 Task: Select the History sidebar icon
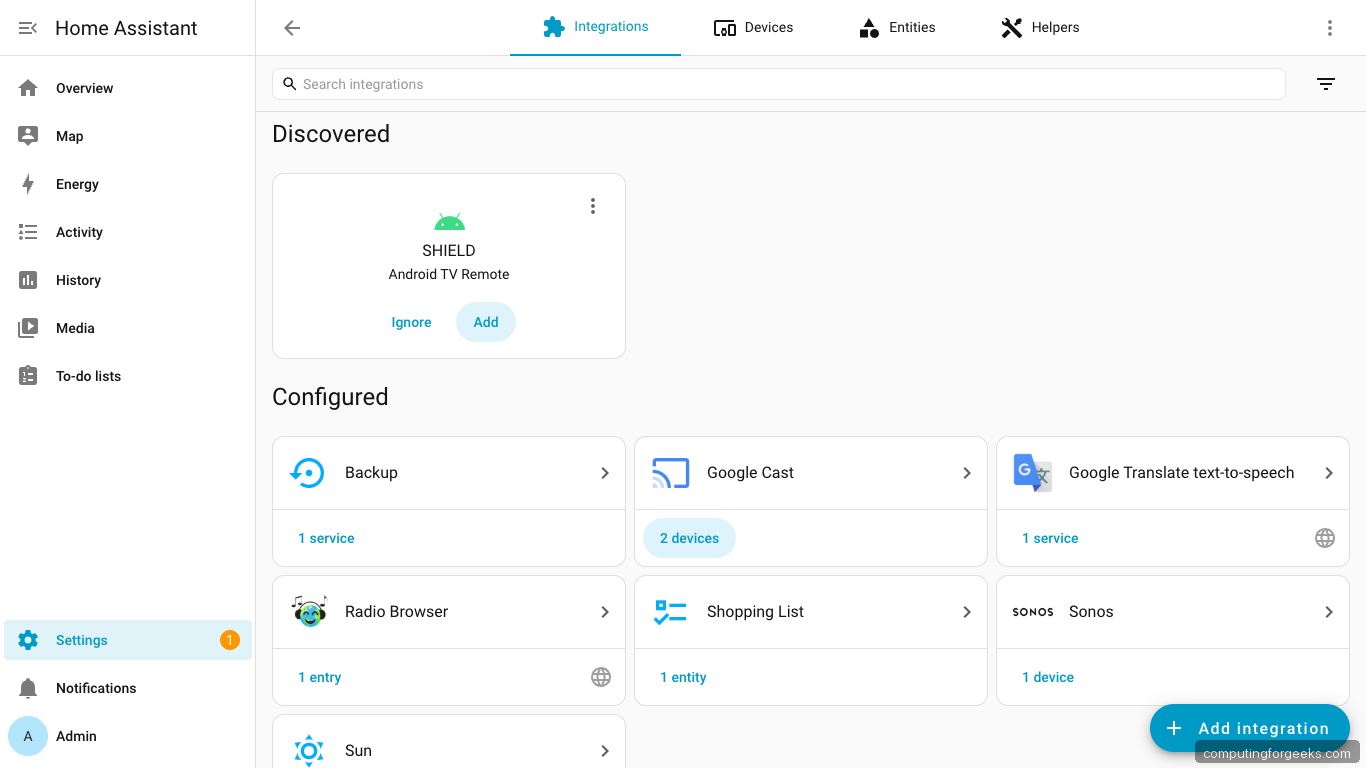pyautogui.click(x=28, y=280)
